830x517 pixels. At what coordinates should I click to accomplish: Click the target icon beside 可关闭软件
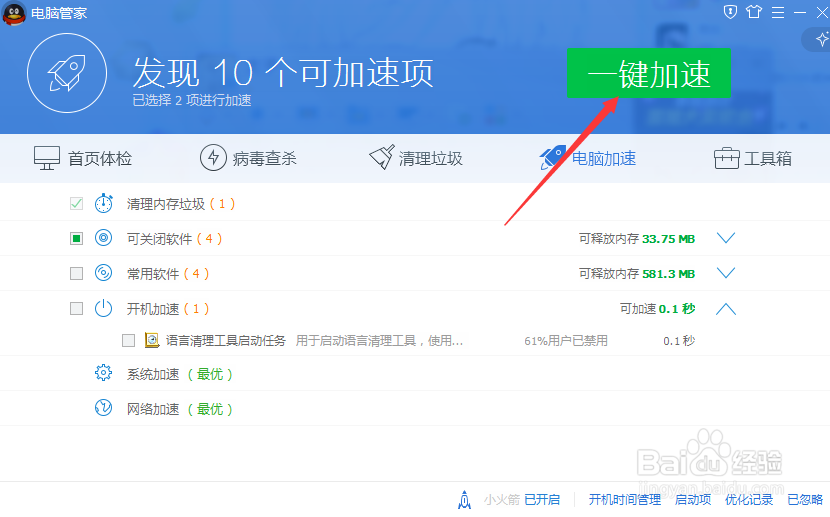coord(103,238)
